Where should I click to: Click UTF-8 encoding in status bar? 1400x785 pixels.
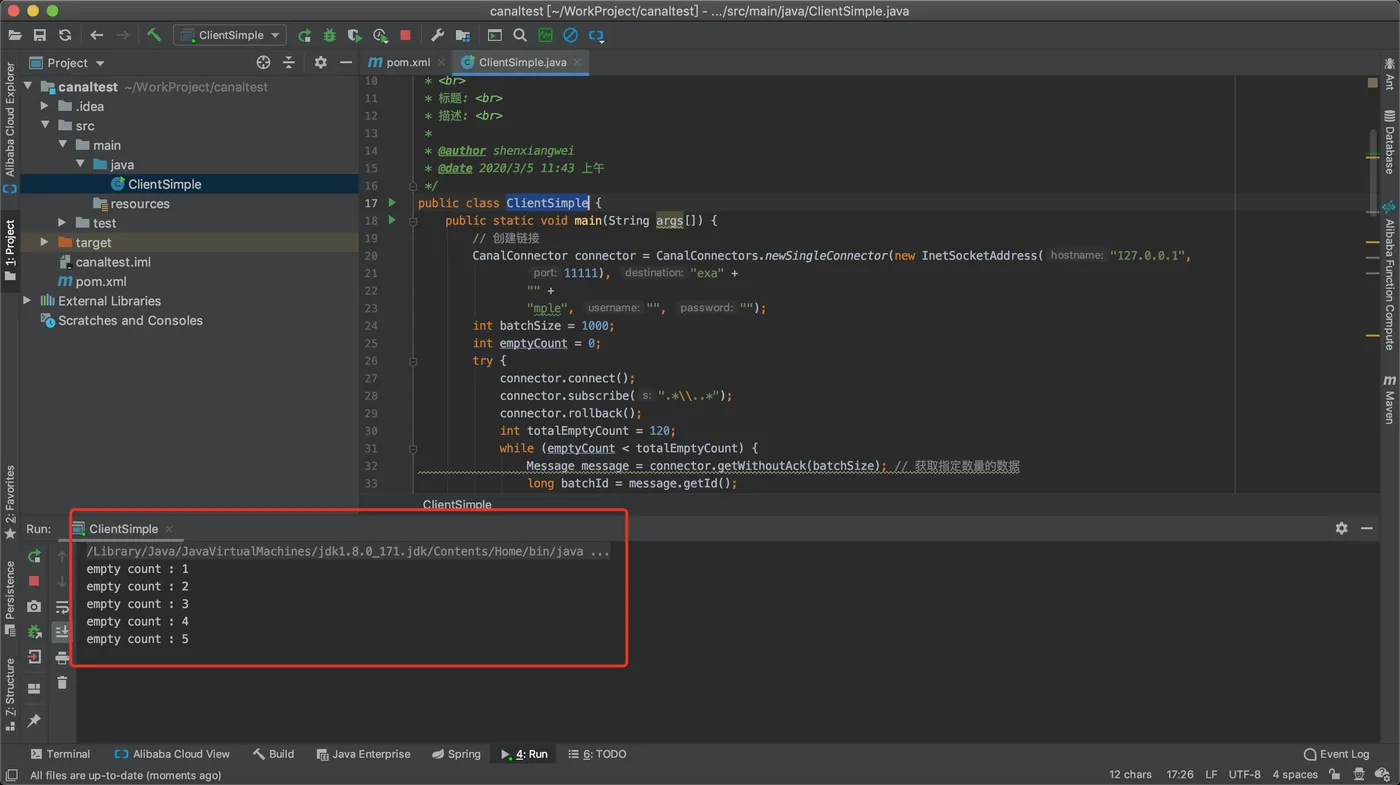coord(1245,775)
